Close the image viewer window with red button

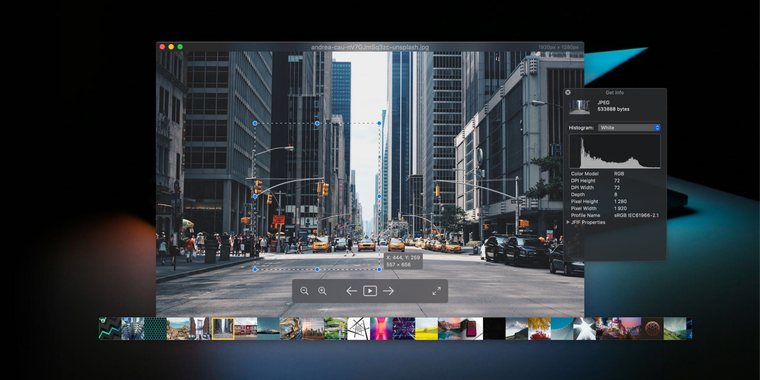pyautogui.click(x=162, y=47)
